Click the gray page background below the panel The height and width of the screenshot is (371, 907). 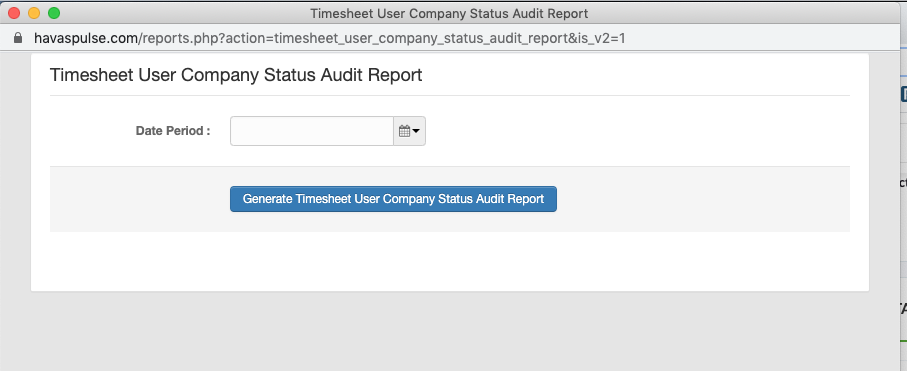pos(449,331)
